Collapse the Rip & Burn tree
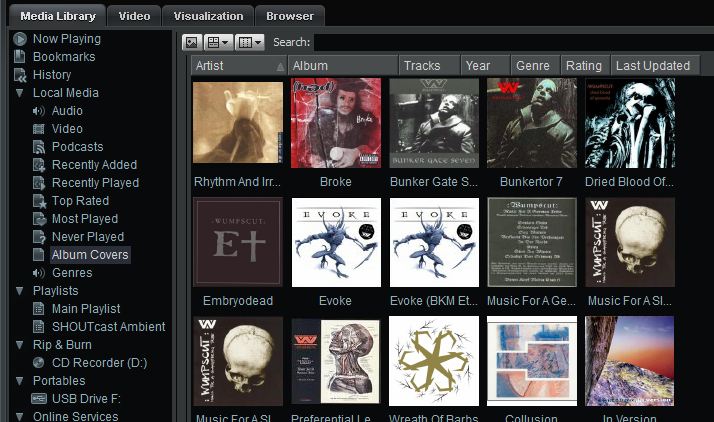The width and height of the screenshot is (714, 422). [20, 345]
